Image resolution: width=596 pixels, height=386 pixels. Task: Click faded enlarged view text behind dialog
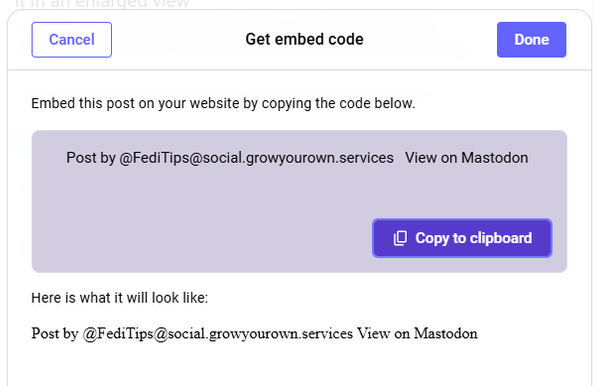103,4
